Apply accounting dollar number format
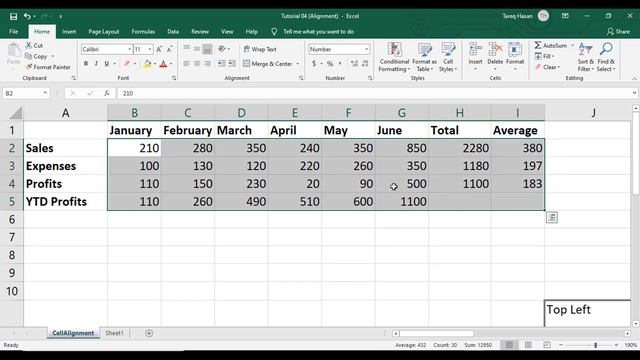 (314, 64)
